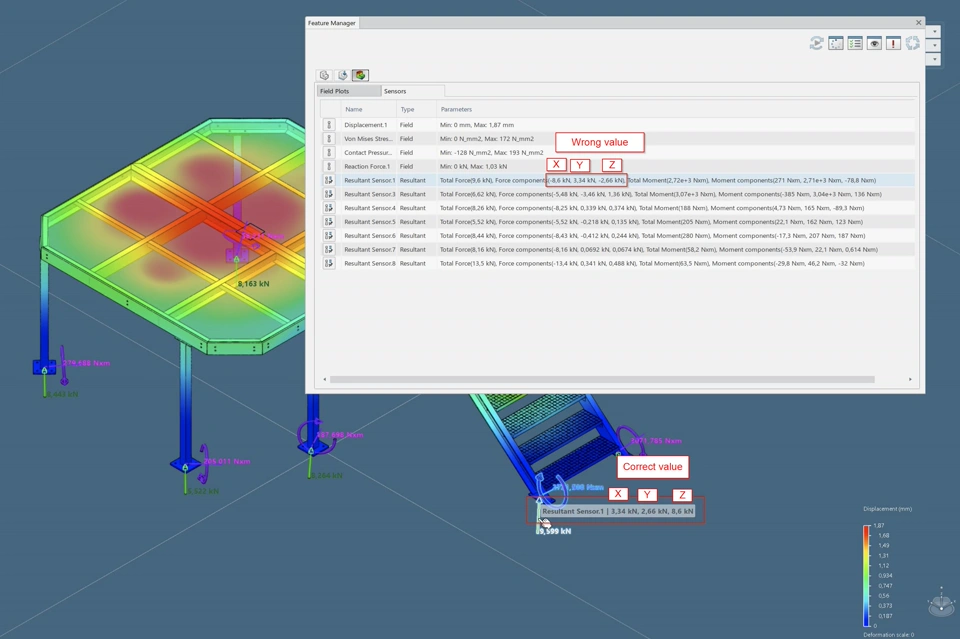The width and height of the screenshot is (960, 639).
Task: Select the Resultant Sensor.8 name
Action: [370, 263]
